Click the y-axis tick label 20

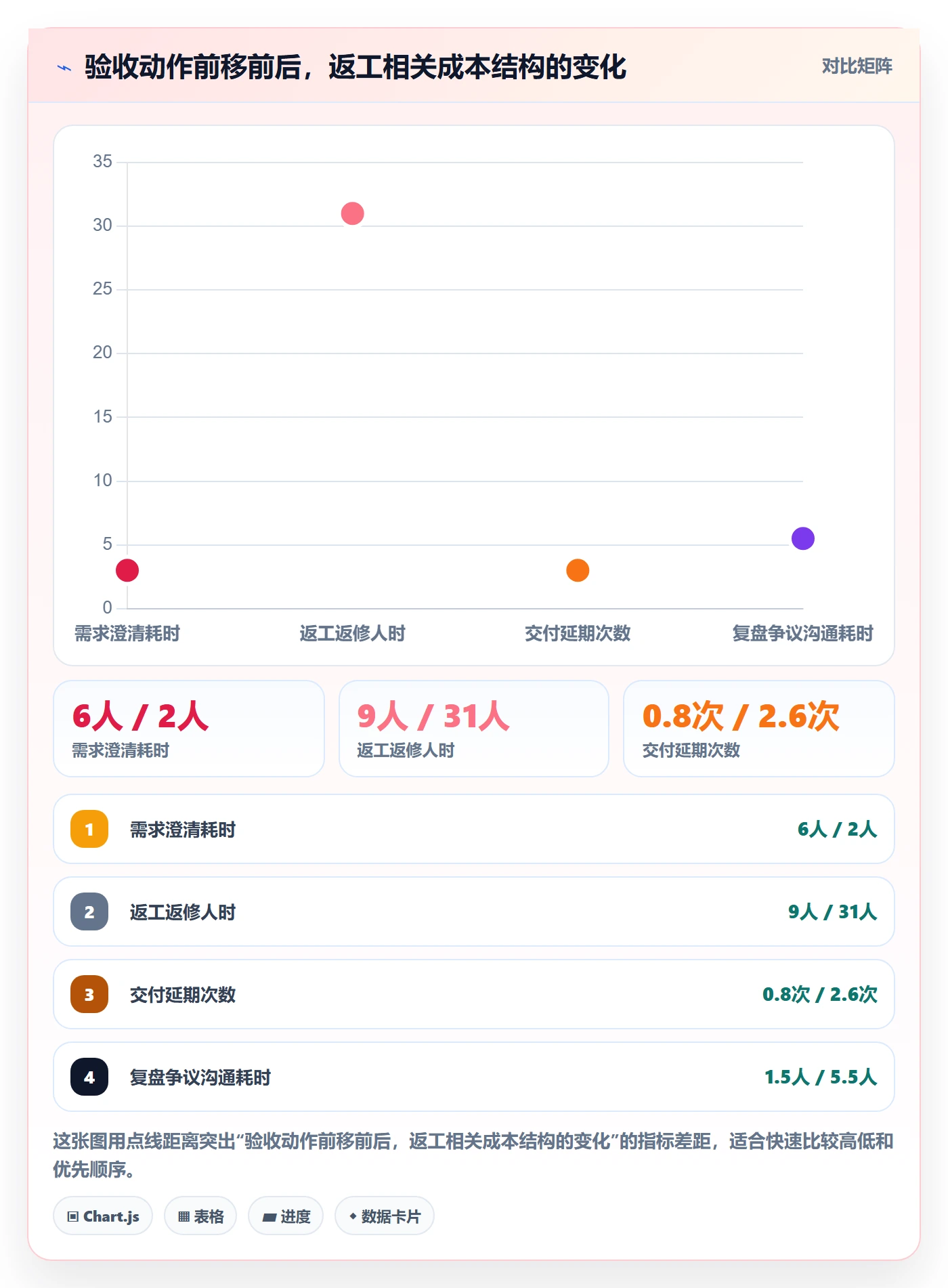coord(102,352)
